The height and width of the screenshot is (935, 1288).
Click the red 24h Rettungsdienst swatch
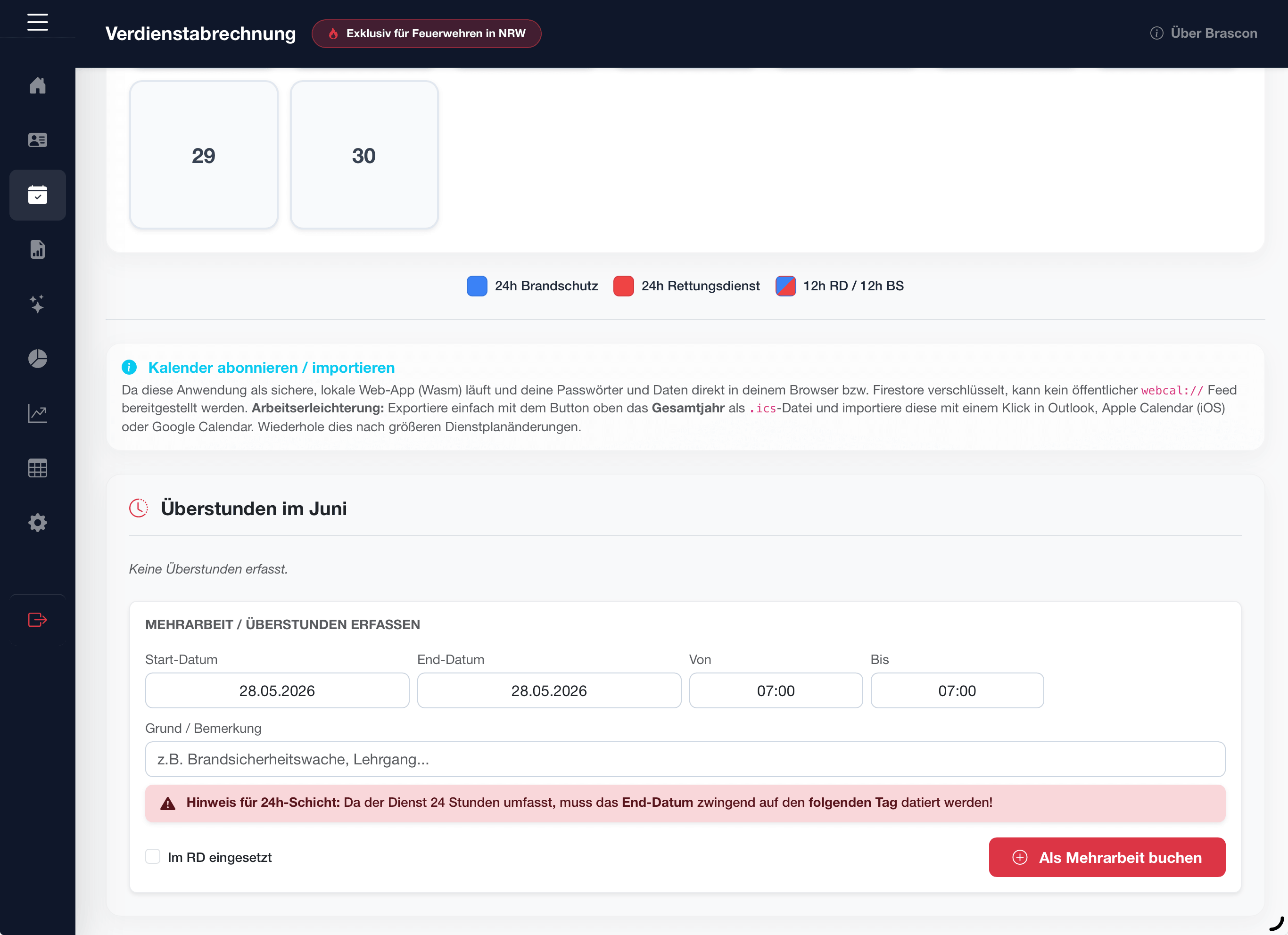click(624, 286)
